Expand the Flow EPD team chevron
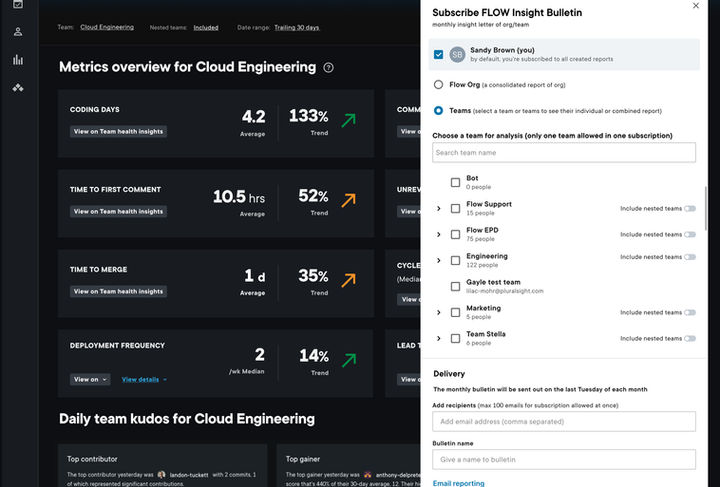Viewport: 720px width, 487px height. click(439, 235)
